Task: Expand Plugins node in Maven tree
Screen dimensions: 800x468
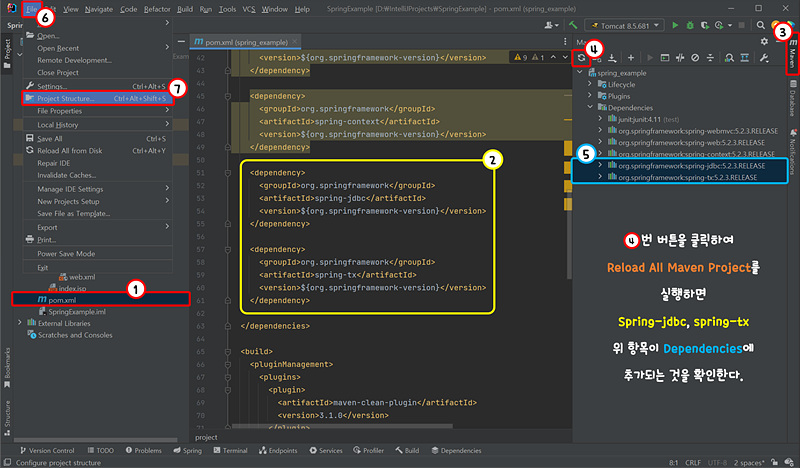Action: click(x=590, y=96)
